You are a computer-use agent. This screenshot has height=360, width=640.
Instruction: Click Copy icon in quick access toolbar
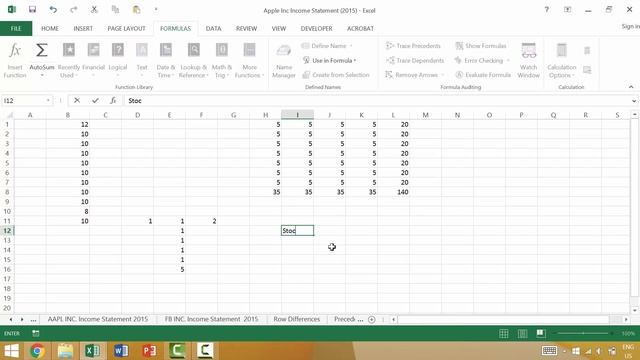pos(116,9)
